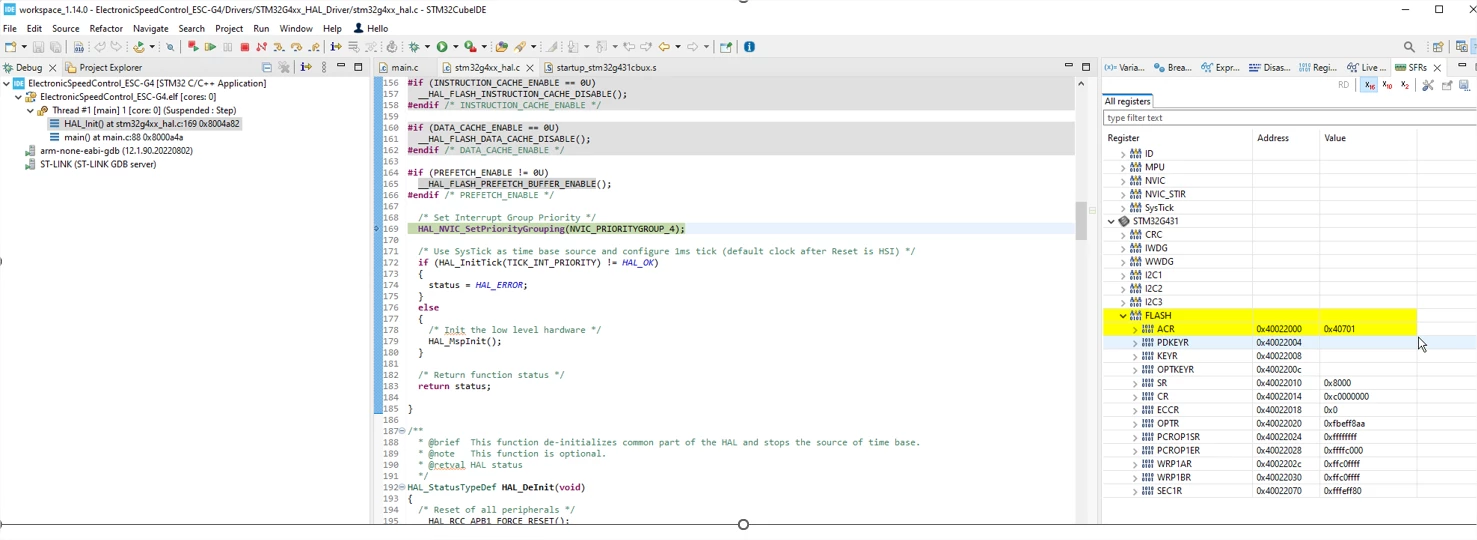Click the editor vertical scrollbar thumb
Image resolution: width=1477 pixels, height=540 pixels.
pyautogui.click(x=1080, y=220)
